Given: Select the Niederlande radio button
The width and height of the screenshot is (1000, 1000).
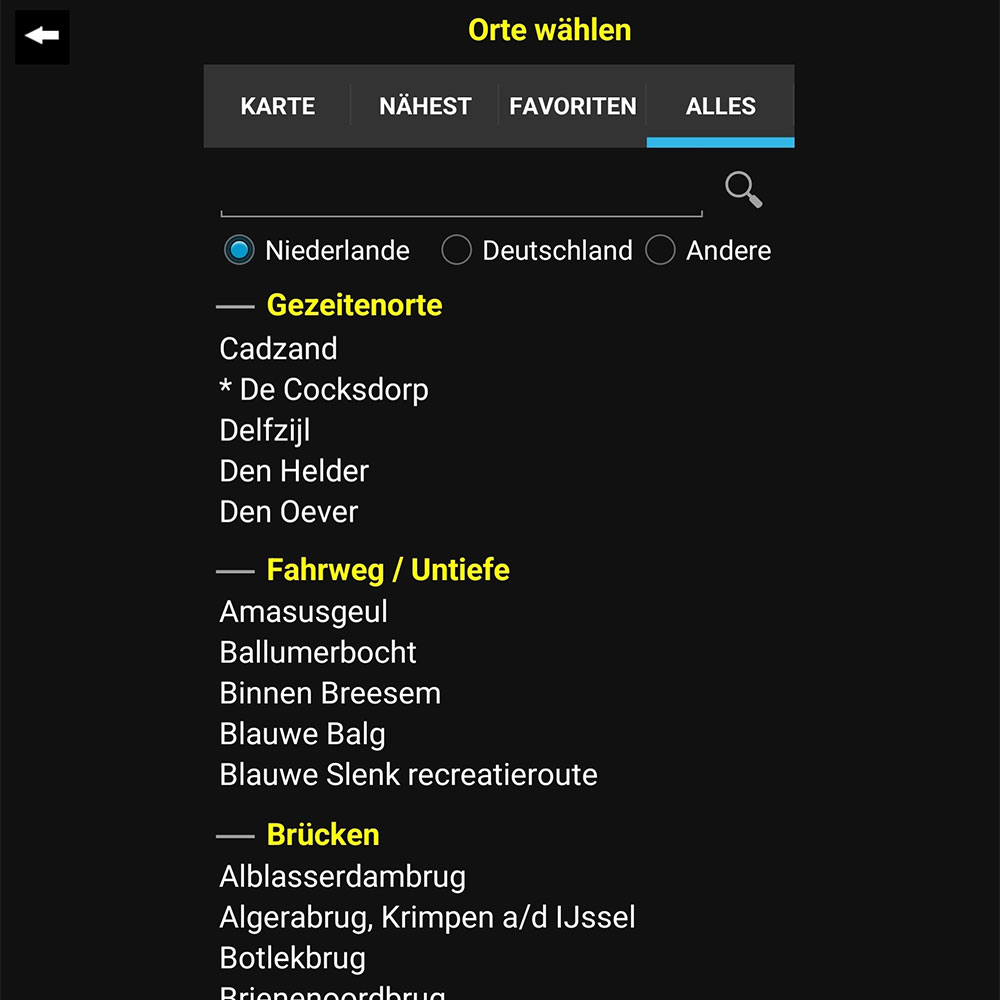Looking at the screenshot, I should click(x=239, y=250).
